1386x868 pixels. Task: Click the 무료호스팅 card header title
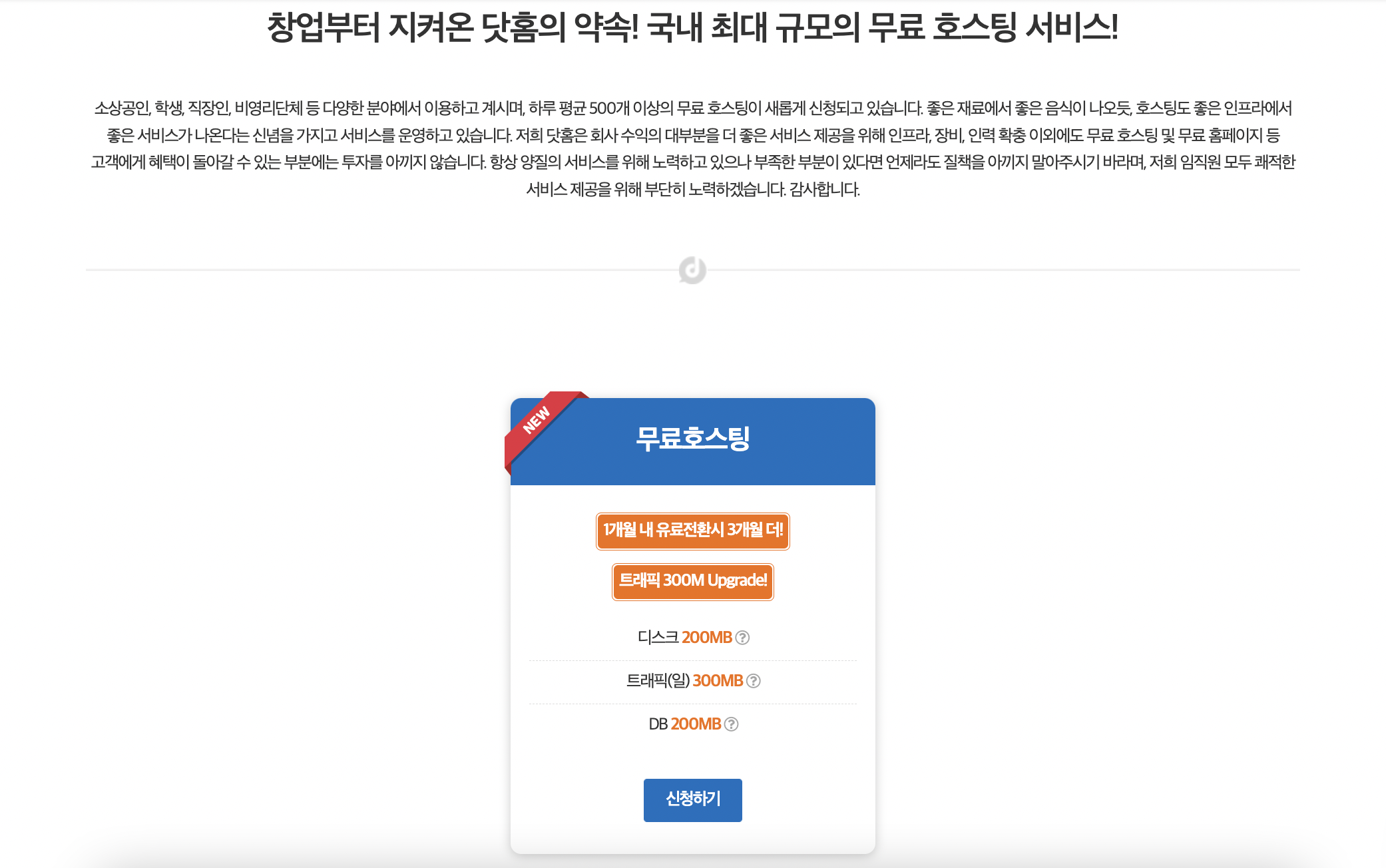click(x=692, y=439)
